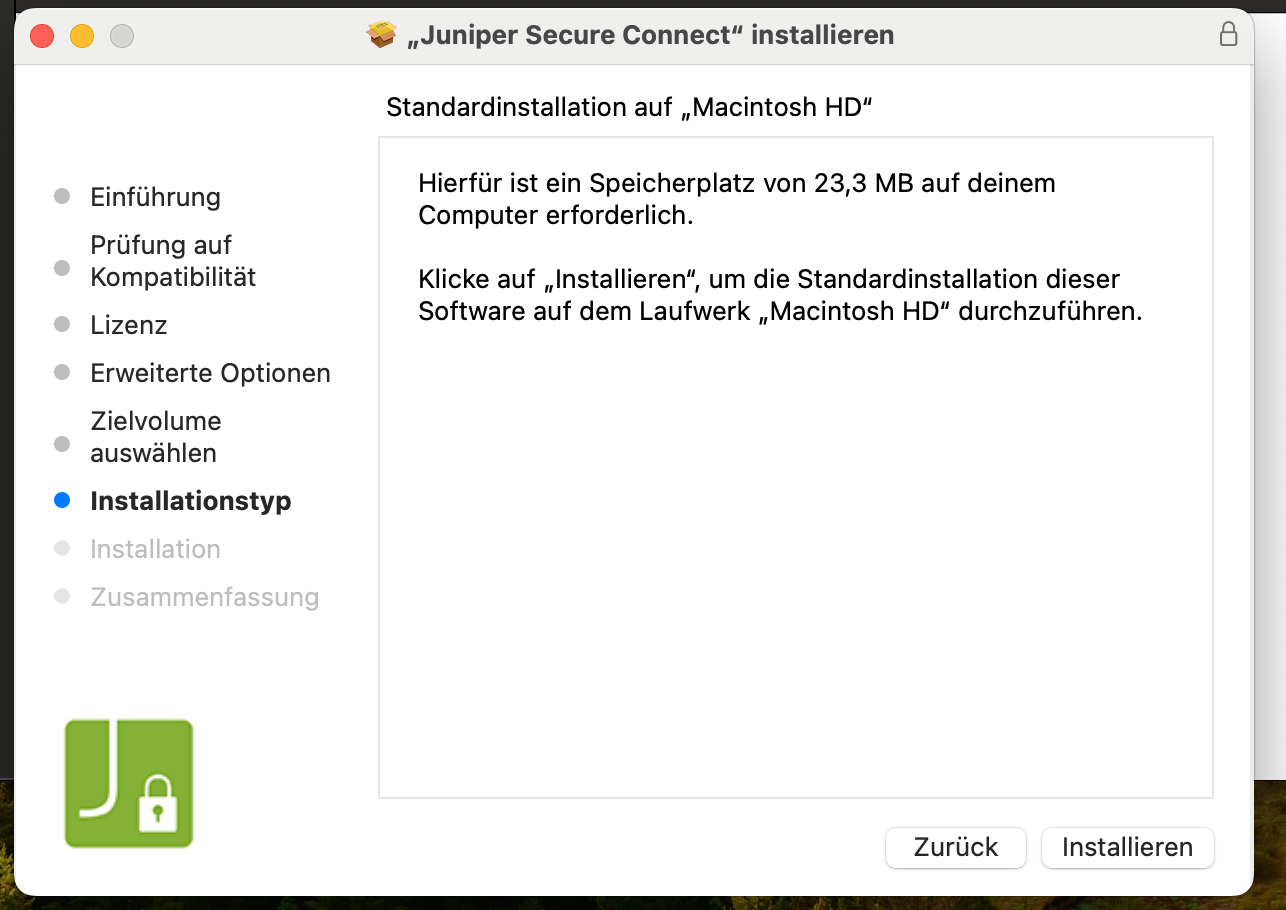
Task: Click the Installieren button
Action: [1127, 847]
